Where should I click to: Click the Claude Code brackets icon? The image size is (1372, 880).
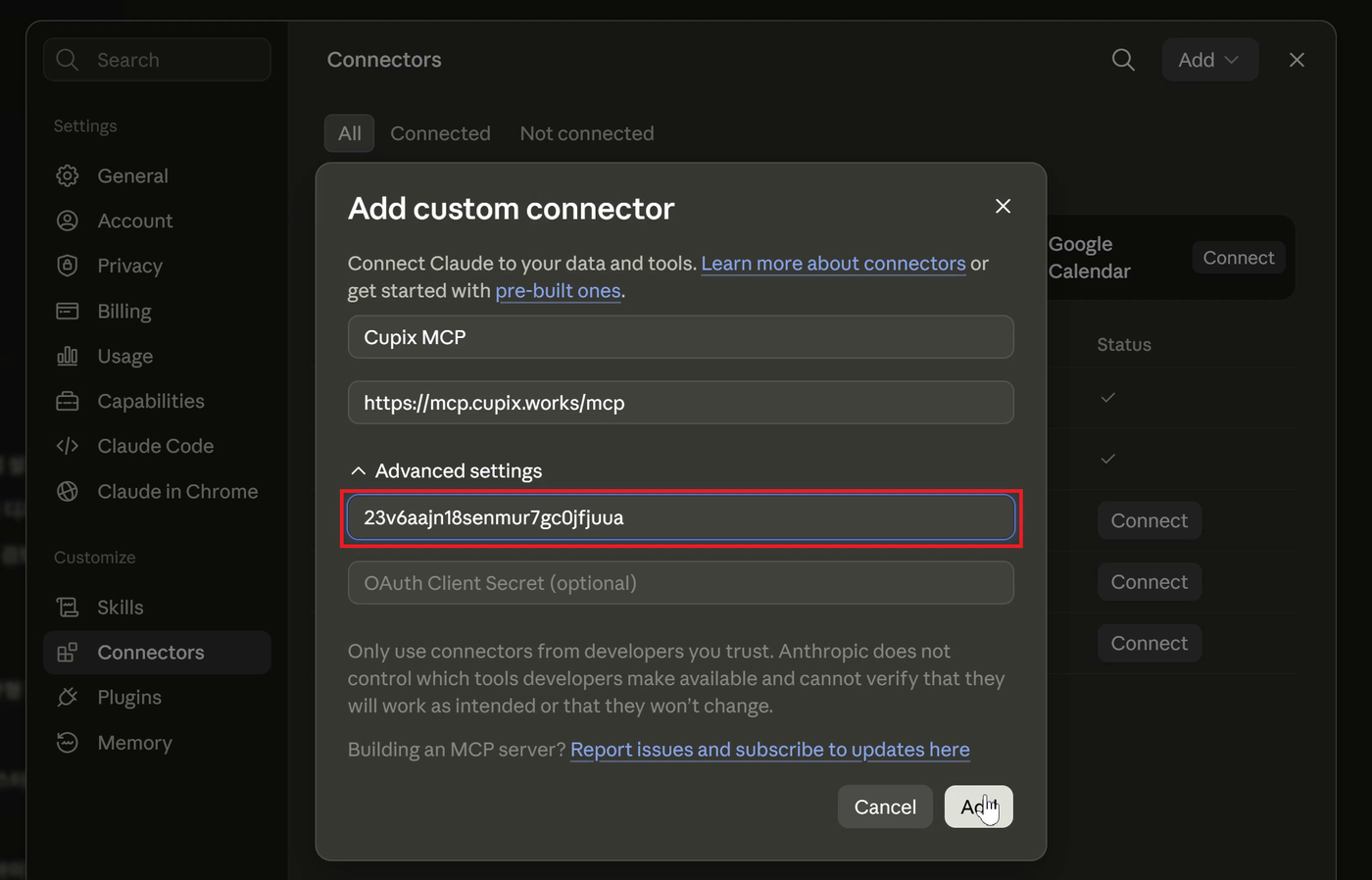click(68, 446)
